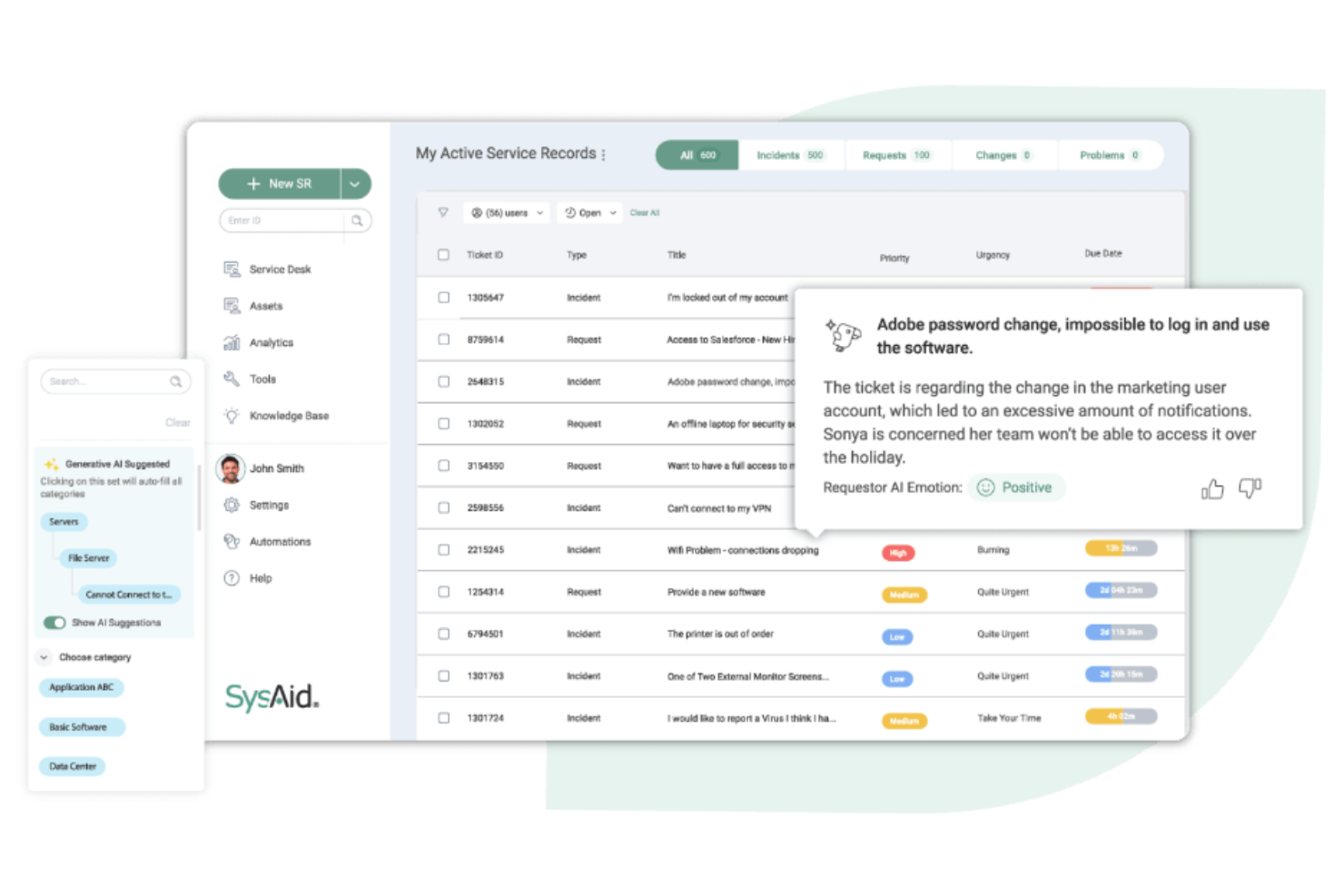Click the filter funnel icon above the ticket list
Image resolution: width=1344 pixels, height=896 pixels.
[x=443, y=212]
